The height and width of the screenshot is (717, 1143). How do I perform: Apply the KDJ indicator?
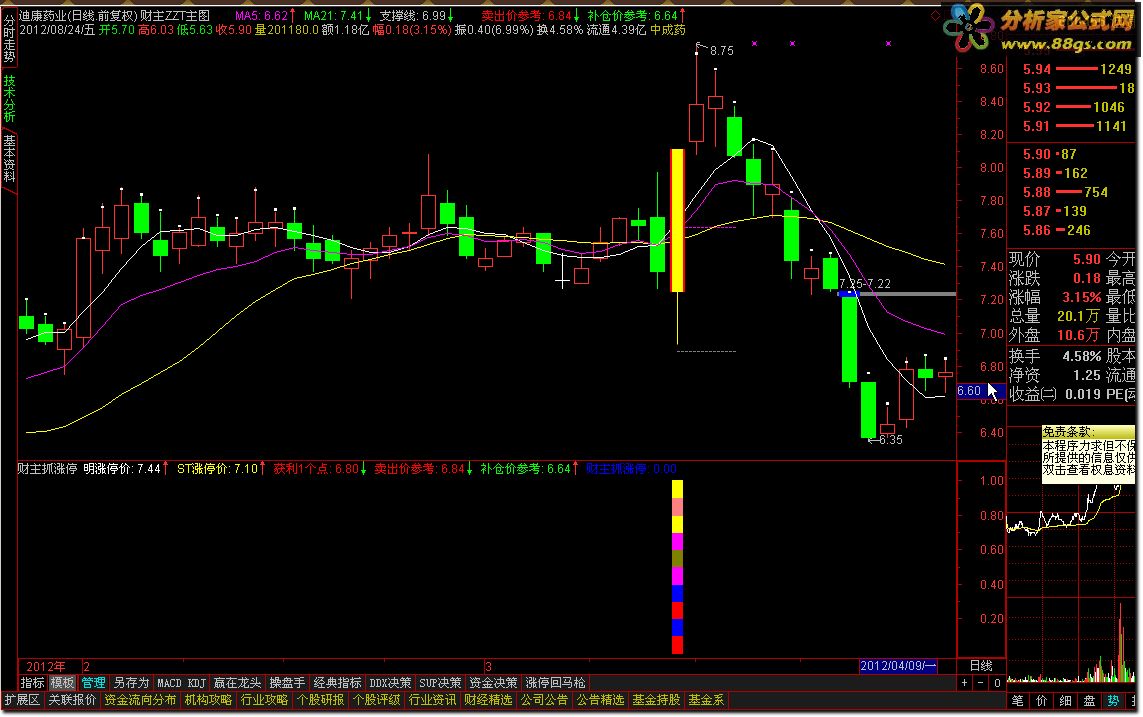point(197,683)
